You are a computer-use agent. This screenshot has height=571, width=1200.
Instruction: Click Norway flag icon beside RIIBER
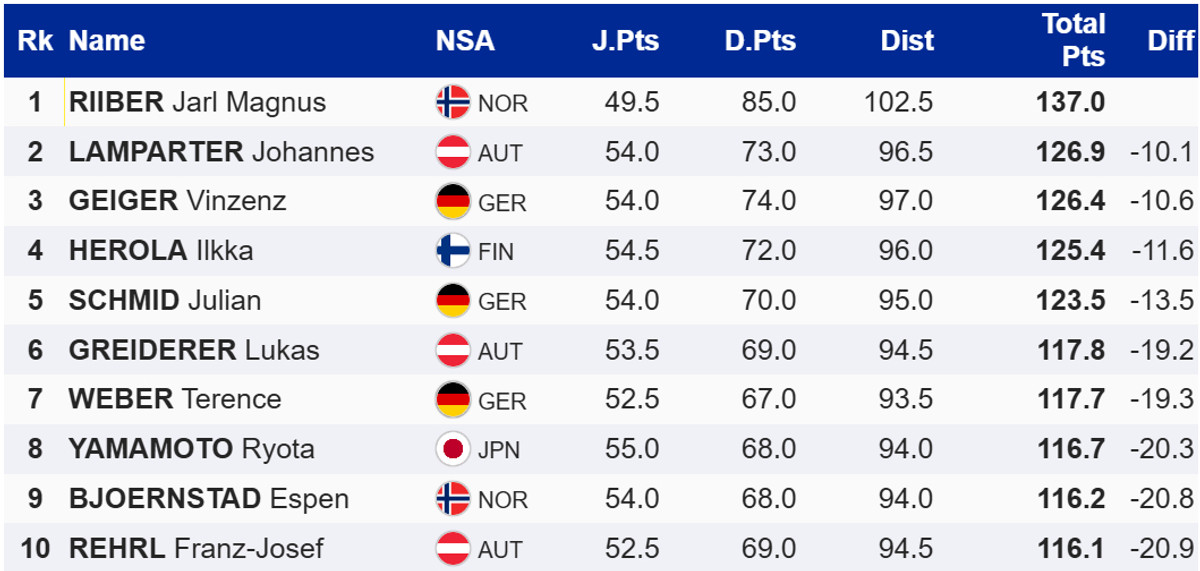(453, 102)
